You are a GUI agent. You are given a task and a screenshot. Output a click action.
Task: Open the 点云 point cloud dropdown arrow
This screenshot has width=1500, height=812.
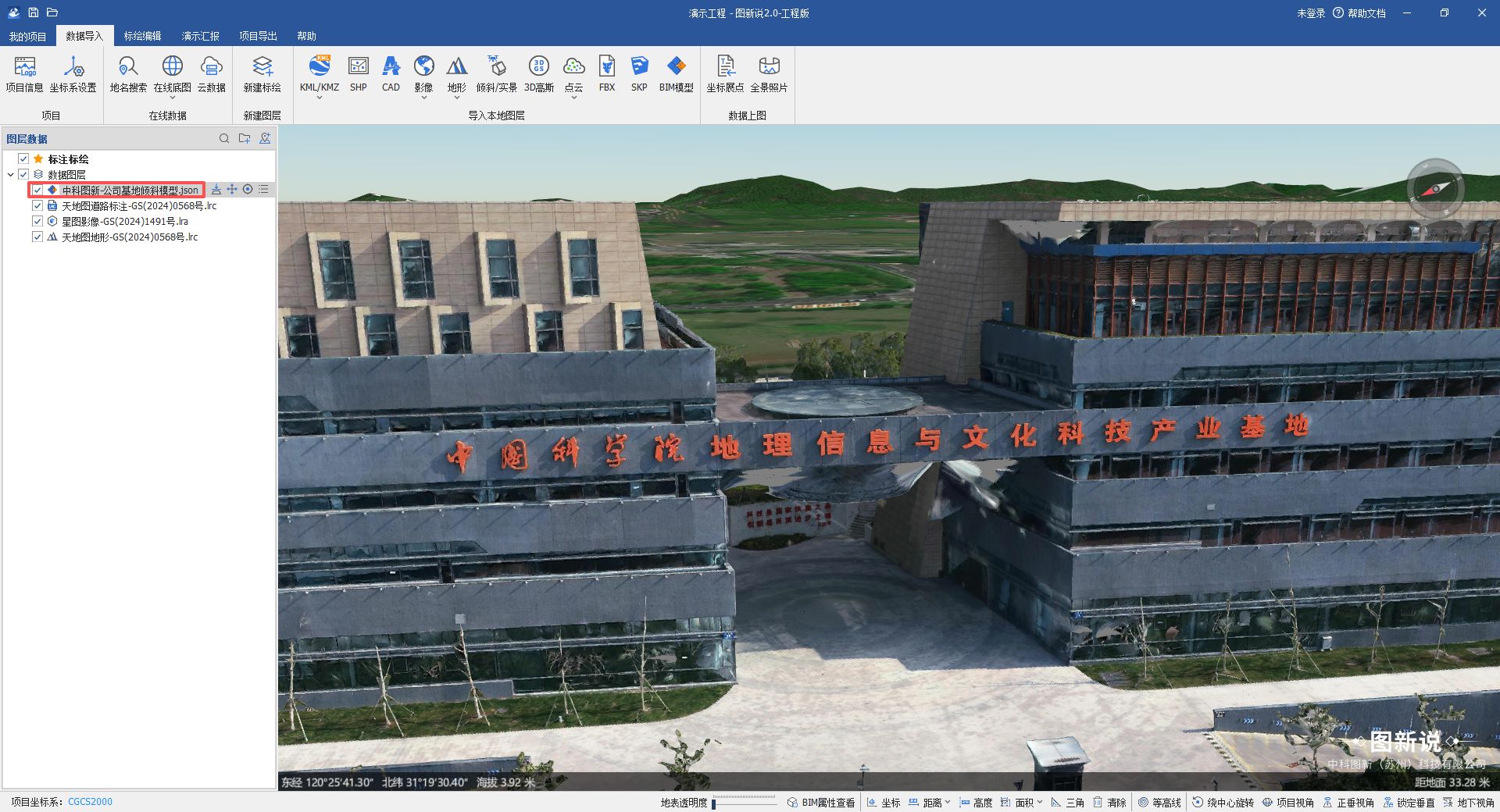pyautogui.click(x=574, y=98)
